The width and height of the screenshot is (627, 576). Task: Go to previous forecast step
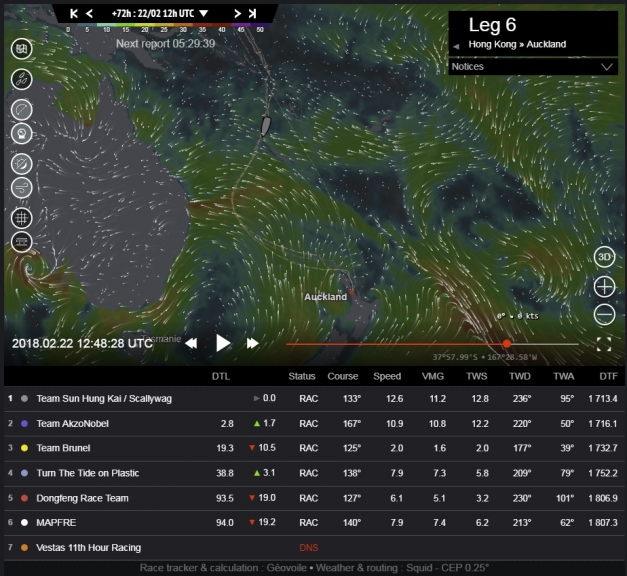90,14
